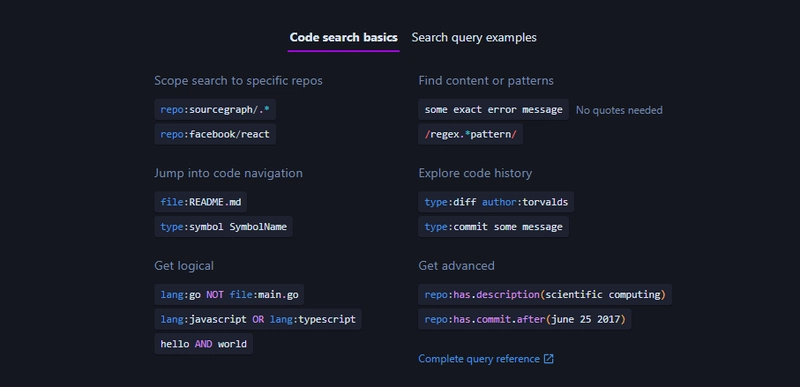Select the type:commit some message example

pos(493,226)
